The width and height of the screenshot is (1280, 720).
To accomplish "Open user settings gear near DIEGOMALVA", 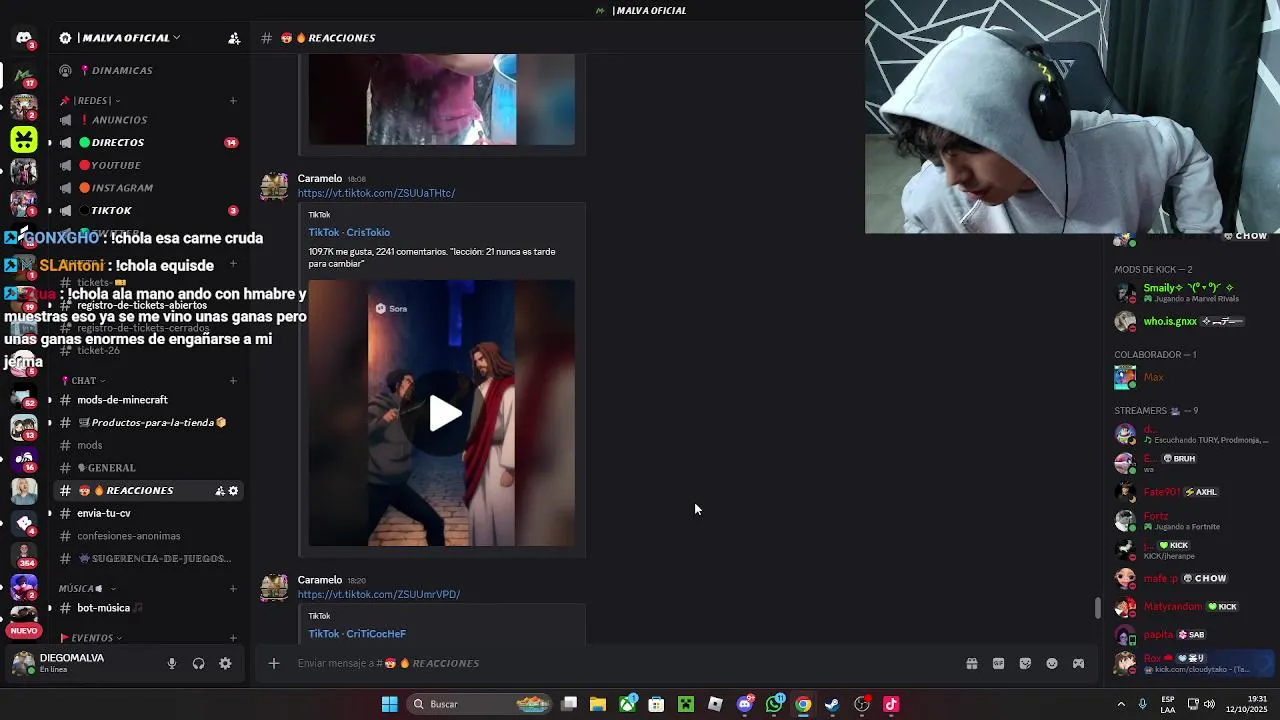I will coord(225,663).
